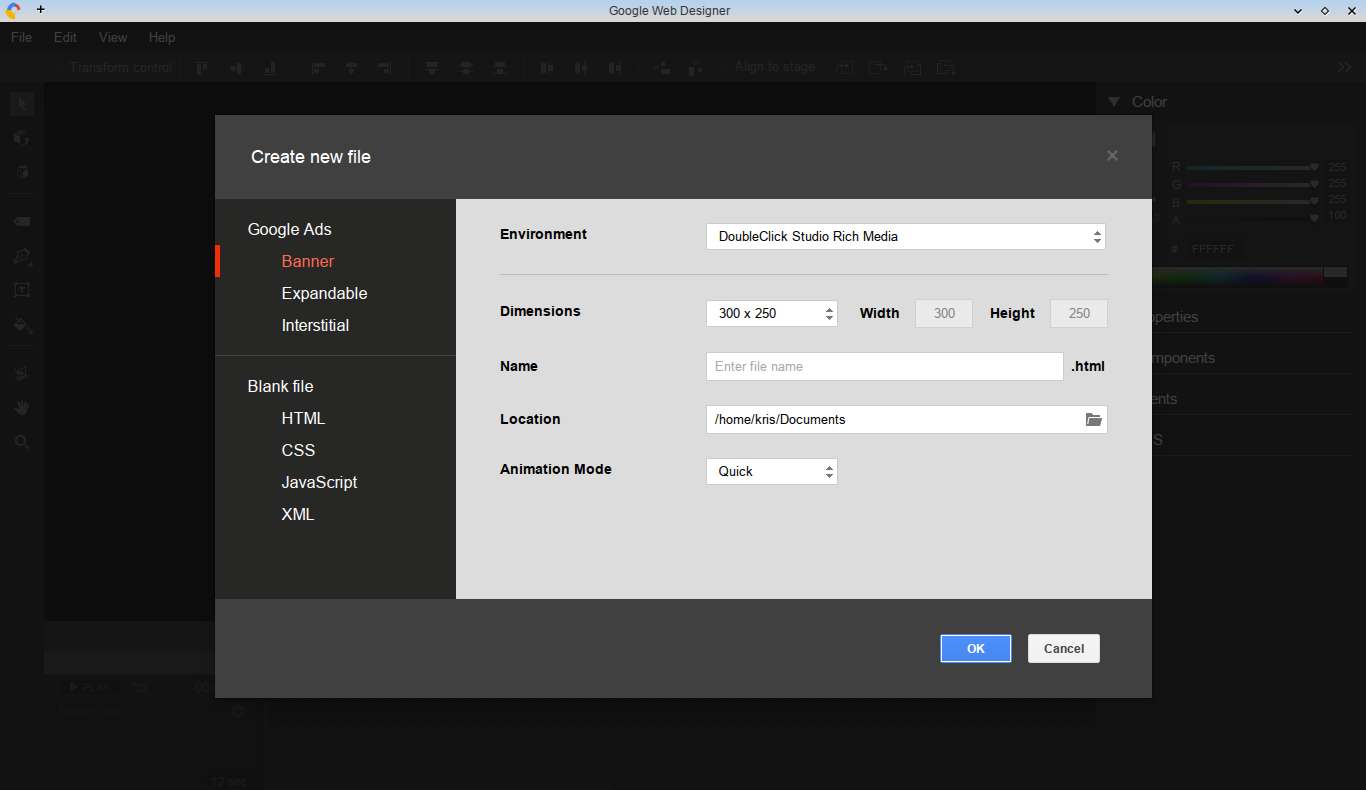
Task: Click the Google Ads heading
Action: point(290,229)
